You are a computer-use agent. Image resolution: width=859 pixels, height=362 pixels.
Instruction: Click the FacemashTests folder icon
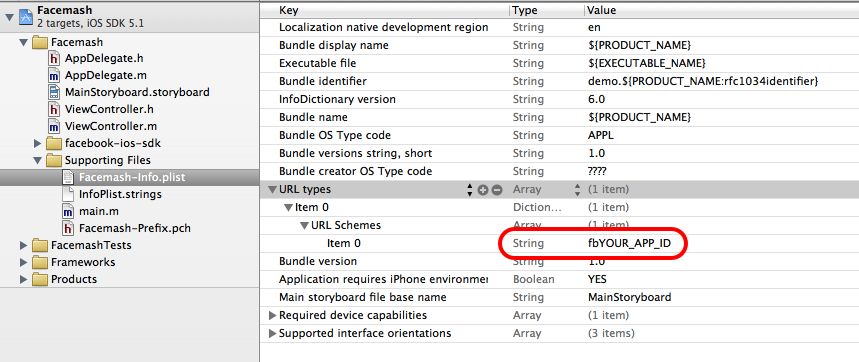[x=39, y=245]
